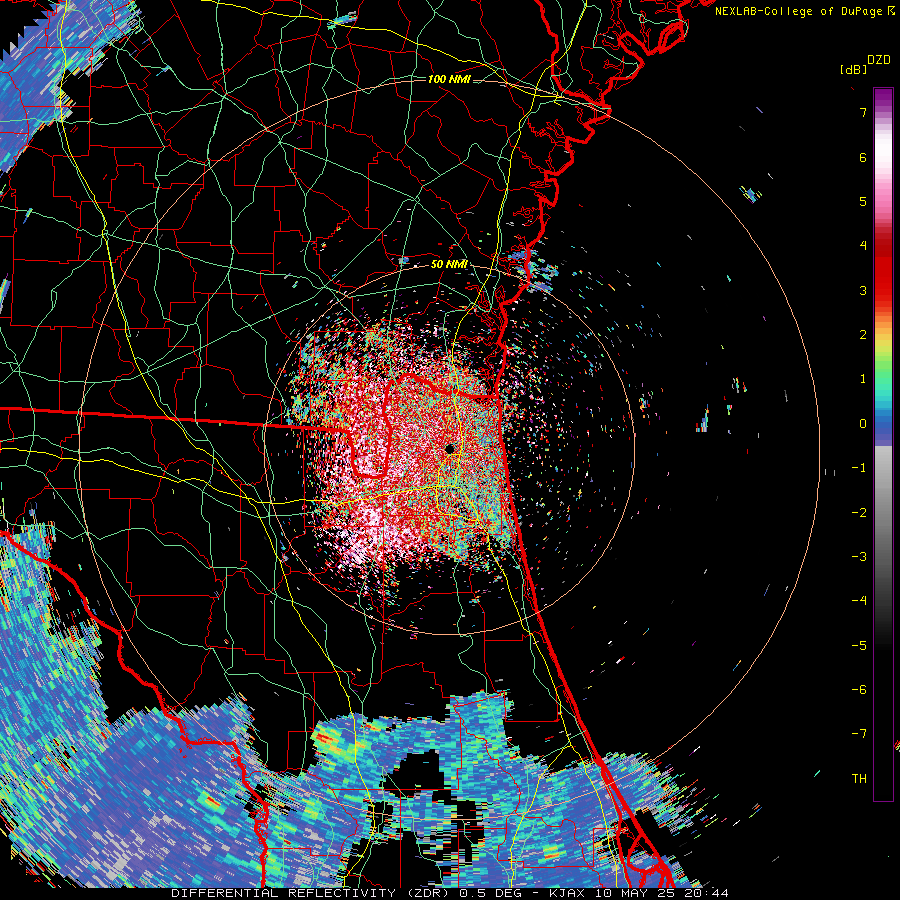Select the 4 dB tick label

[863, 246]
